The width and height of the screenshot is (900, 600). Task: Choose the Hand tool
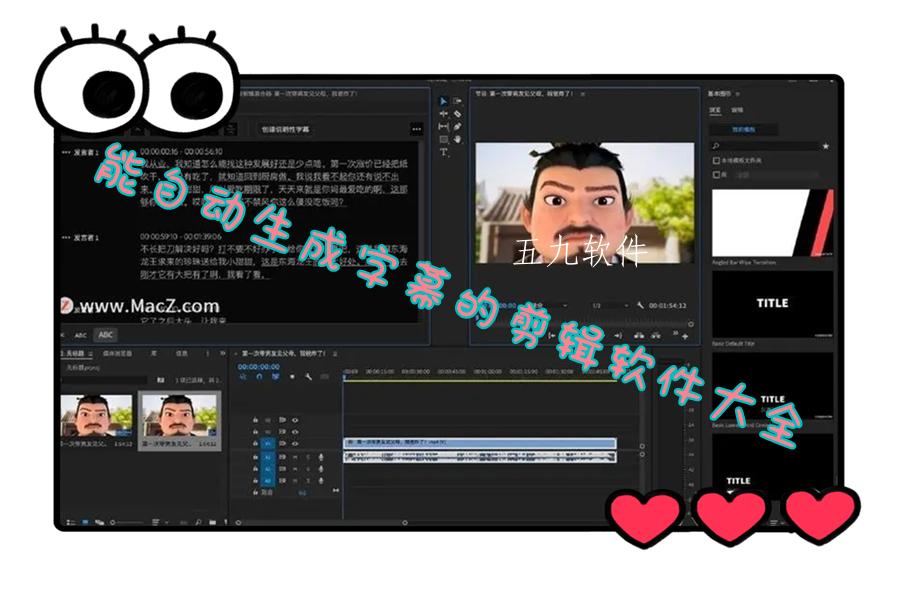pos(457,140)
